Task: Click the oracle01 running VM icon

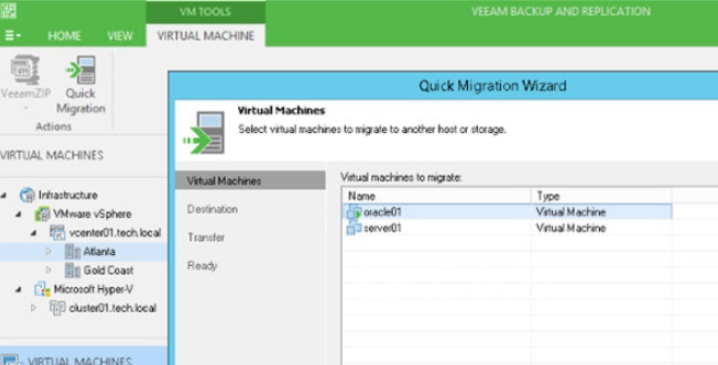Action: click(x=354, y=212)
